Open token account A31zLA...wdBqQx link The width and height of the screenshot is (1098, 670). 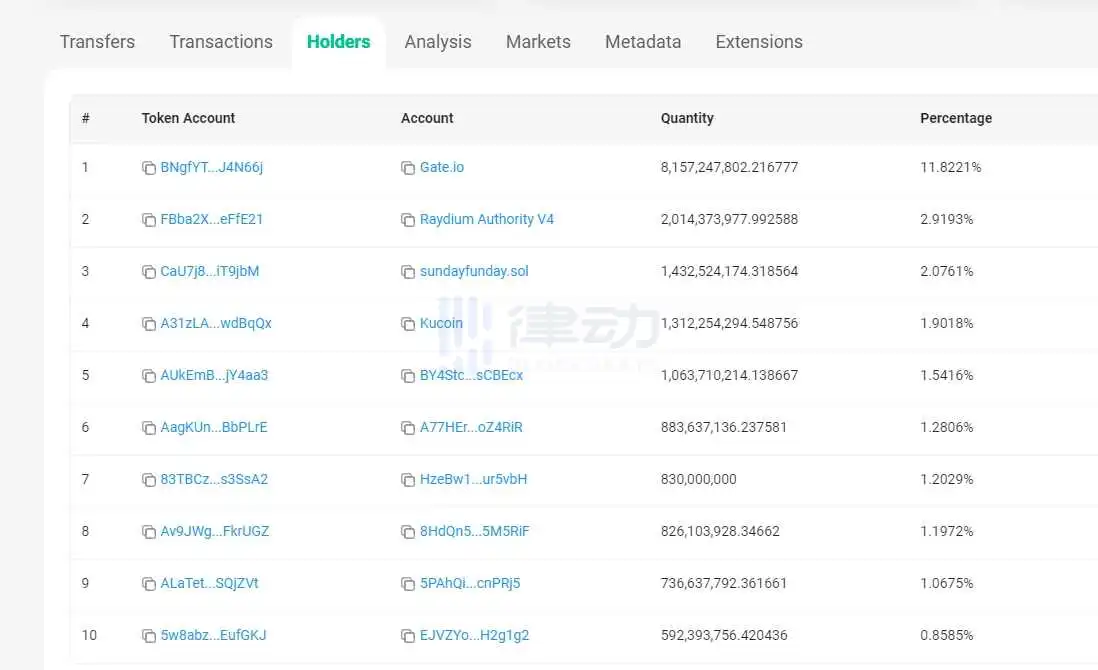click(216, 323)
